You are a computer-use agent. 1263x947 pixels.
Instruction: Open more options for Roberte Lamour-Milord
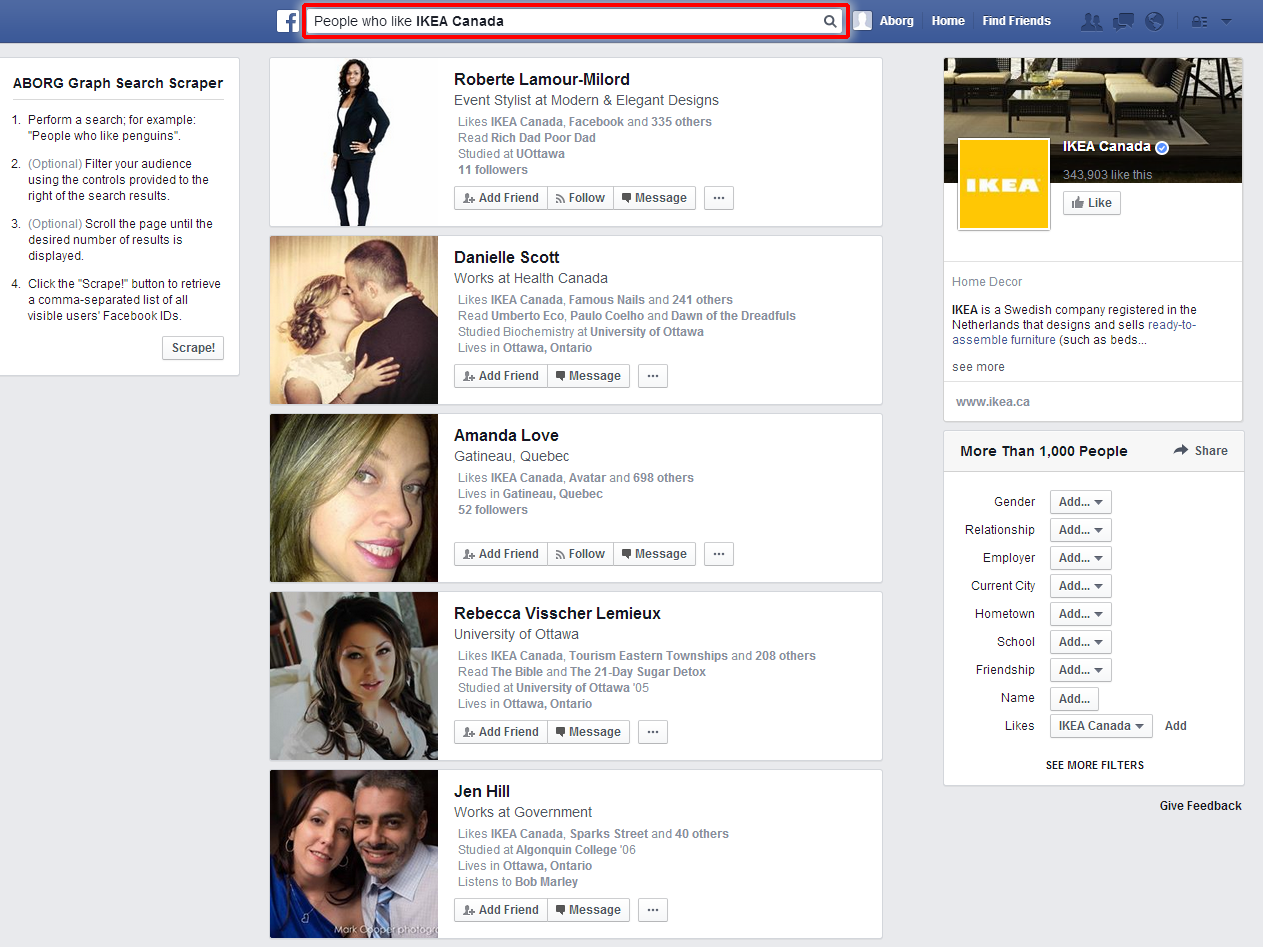719,198
